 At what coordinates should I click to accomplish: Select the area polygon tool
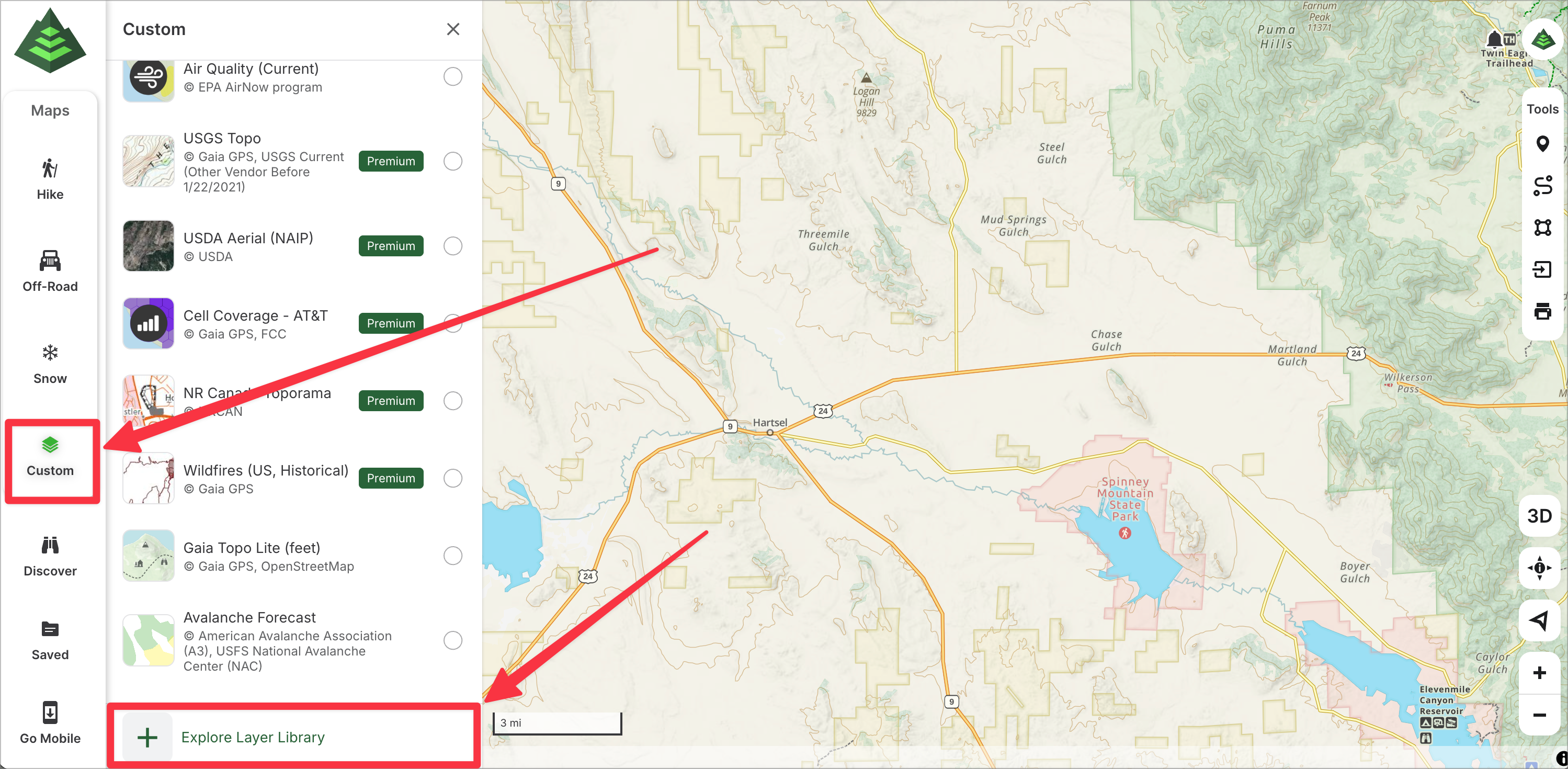(1541, 228)
